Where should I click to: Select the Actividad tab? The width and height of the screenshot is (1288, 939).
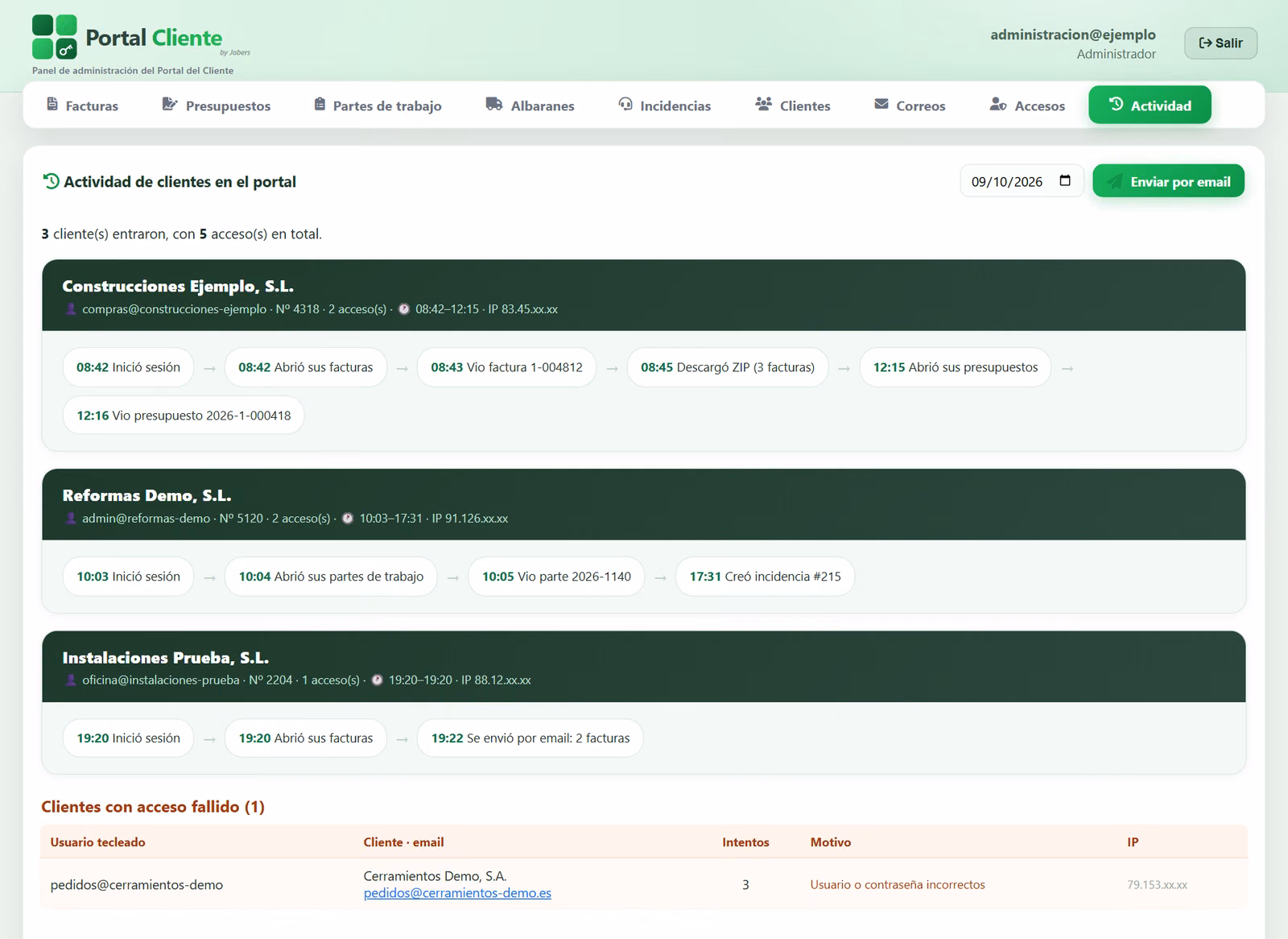pos(1150,105)
